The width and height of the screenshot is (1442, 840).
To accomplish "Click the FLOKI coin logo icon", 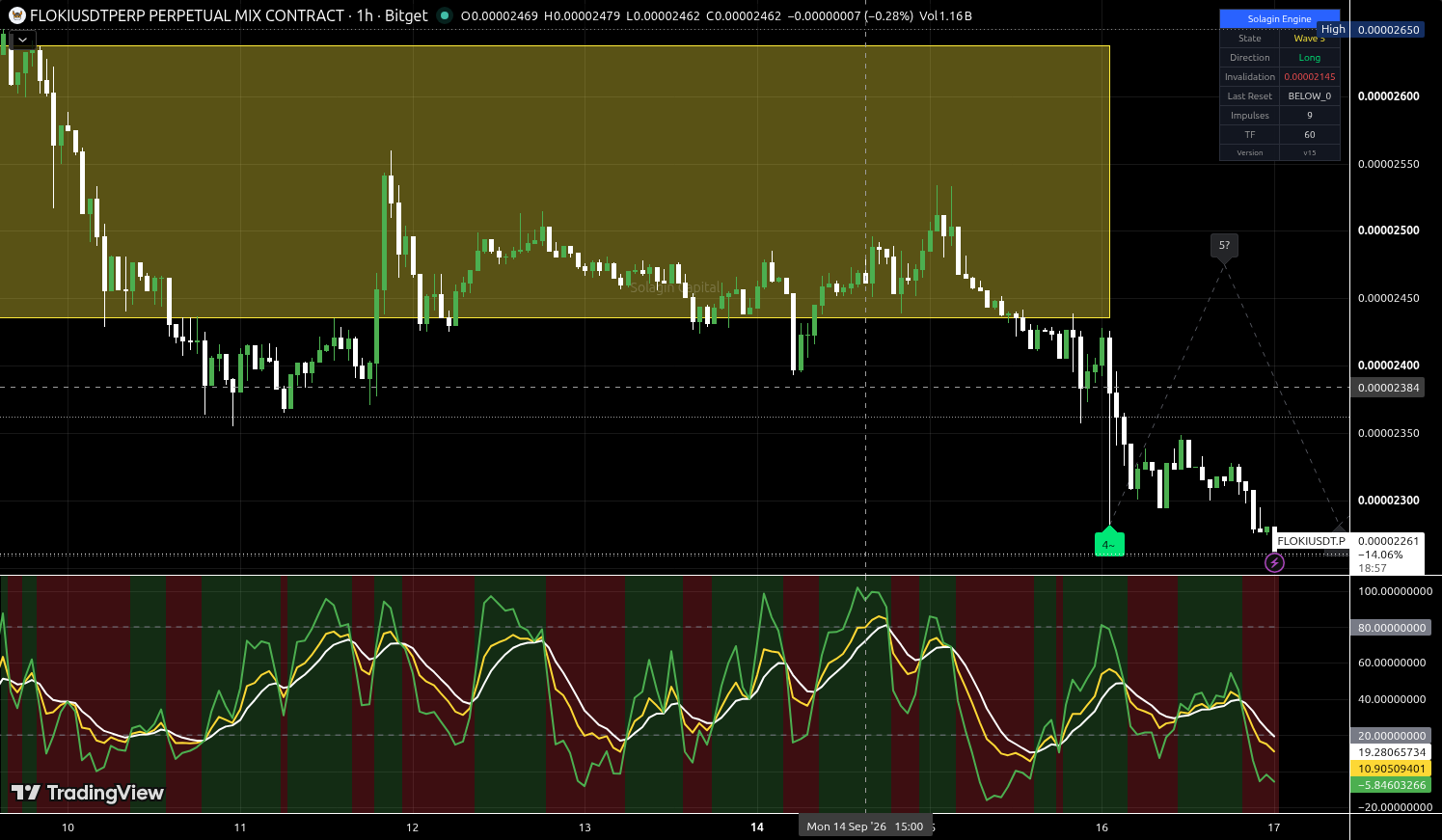I will coord(16,15).
